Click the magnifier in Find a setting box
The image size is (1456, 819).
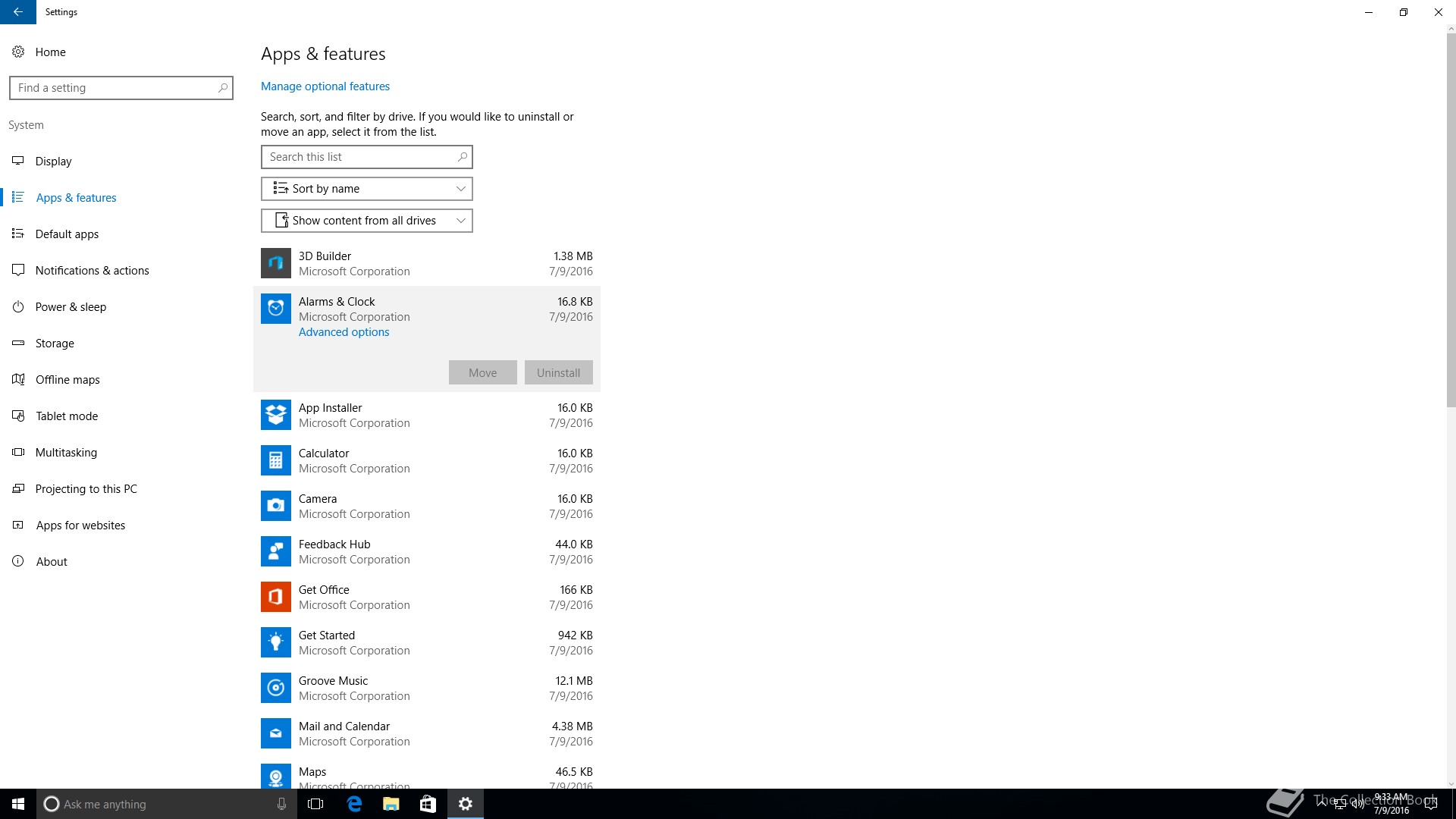222,88
